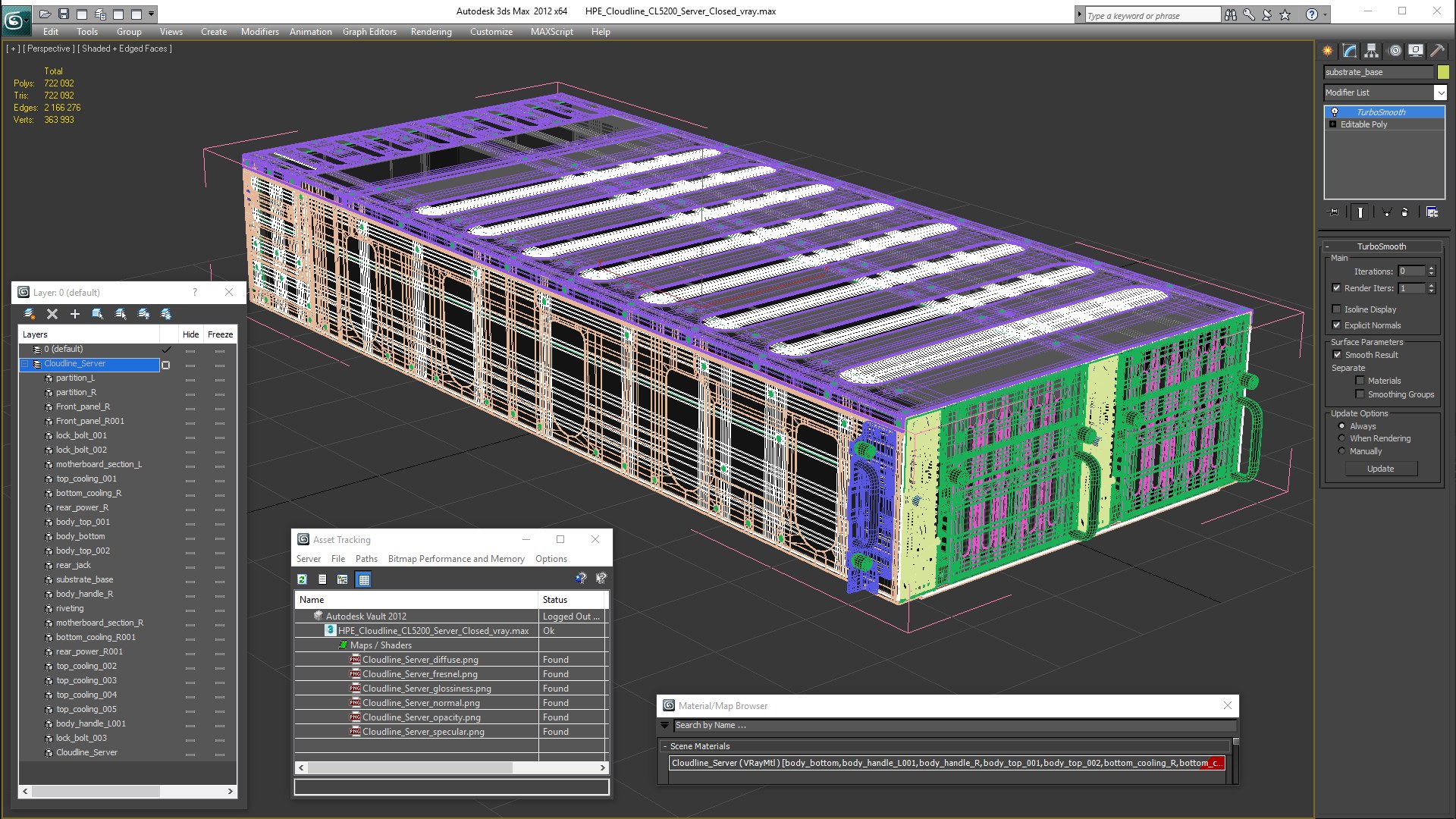Open Paths menu in Asset Tracking
The height and width of the screenshot is (819, 1456).
(x=366, y=559)
